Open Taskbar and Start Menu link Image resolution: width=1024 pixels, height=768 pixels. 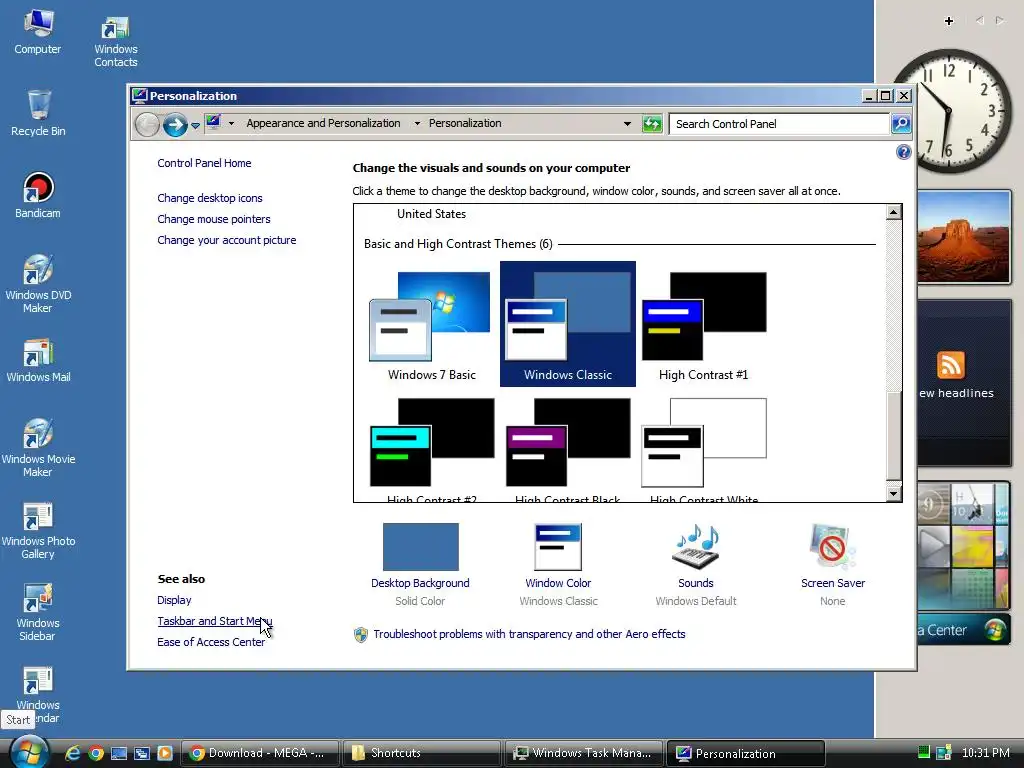coord(214,621)
